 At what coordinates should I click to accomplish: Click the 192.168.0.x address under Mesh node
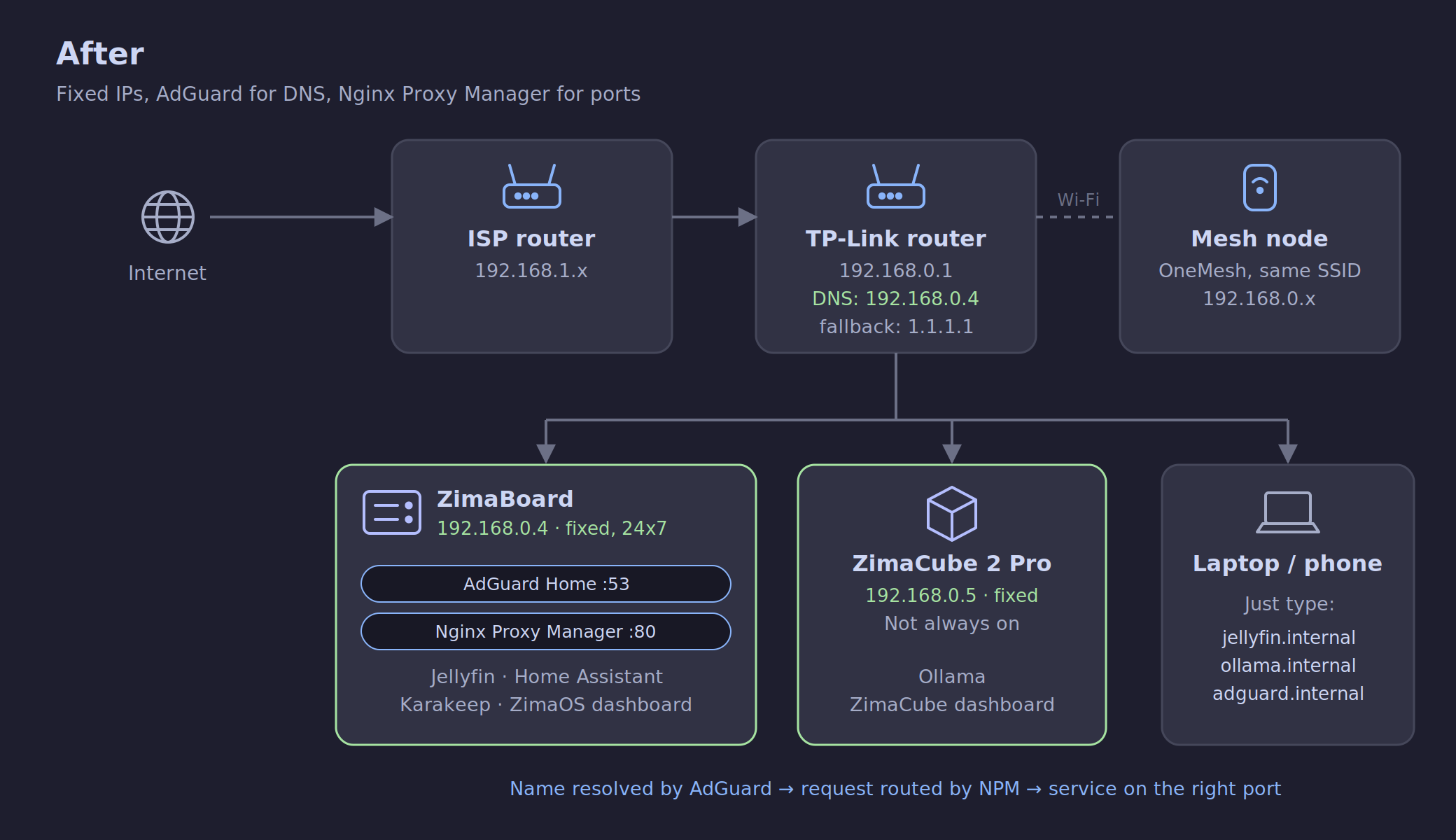(1260, 299)
